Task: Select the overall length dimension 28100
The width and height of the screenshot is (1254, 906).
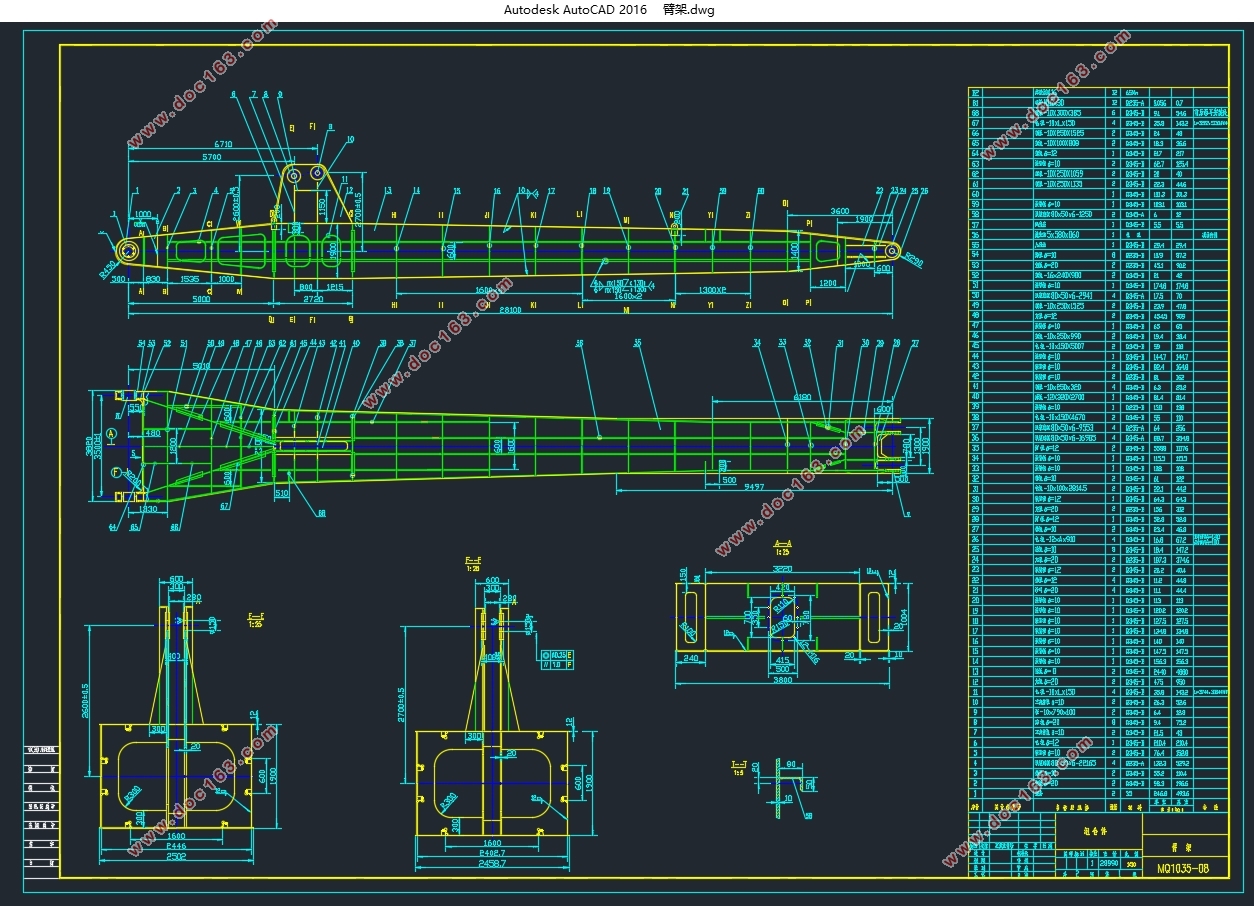Action: coord(510,311)
